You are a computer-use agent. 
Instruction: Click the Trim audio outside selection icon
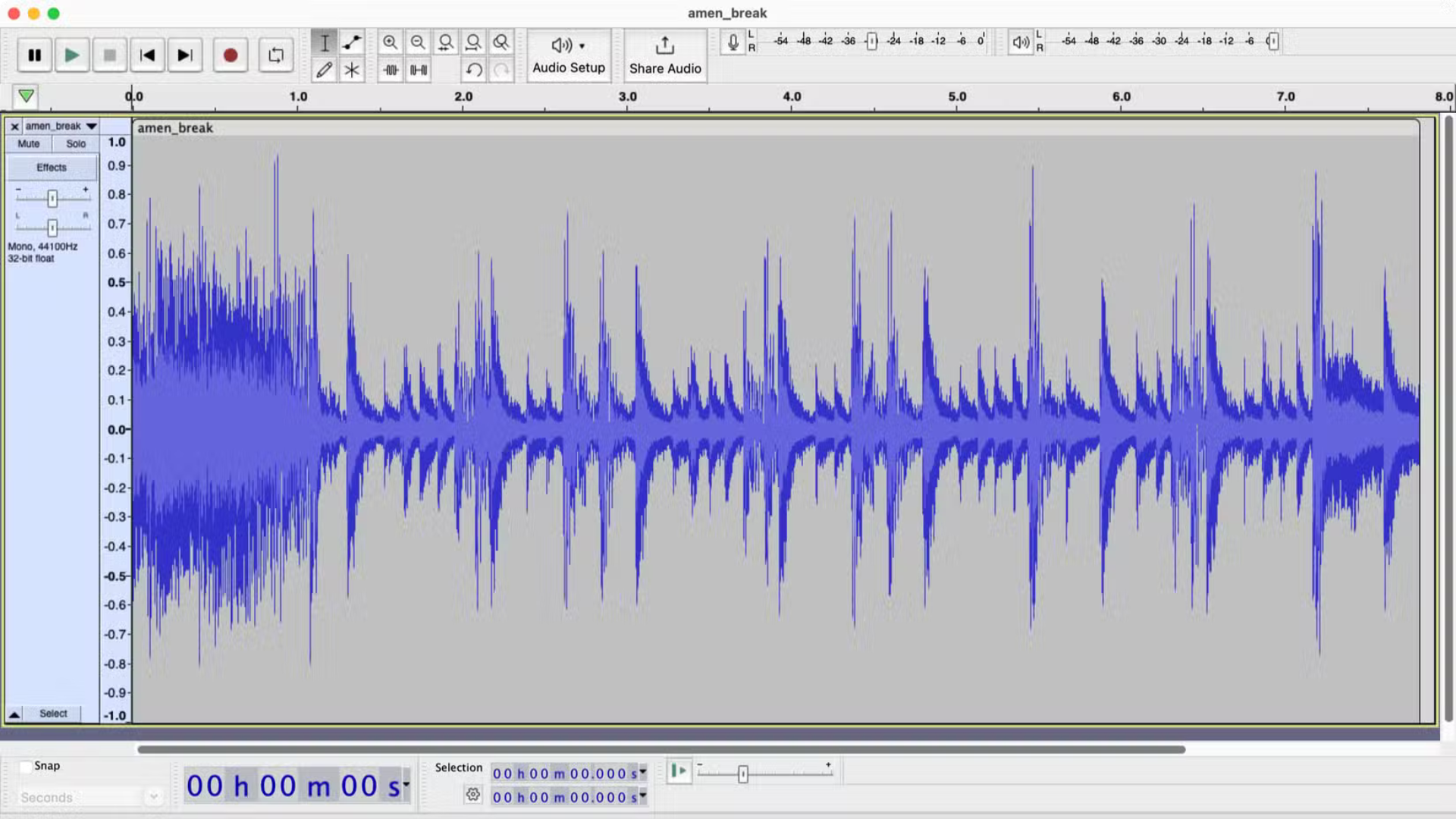[391, 70]
